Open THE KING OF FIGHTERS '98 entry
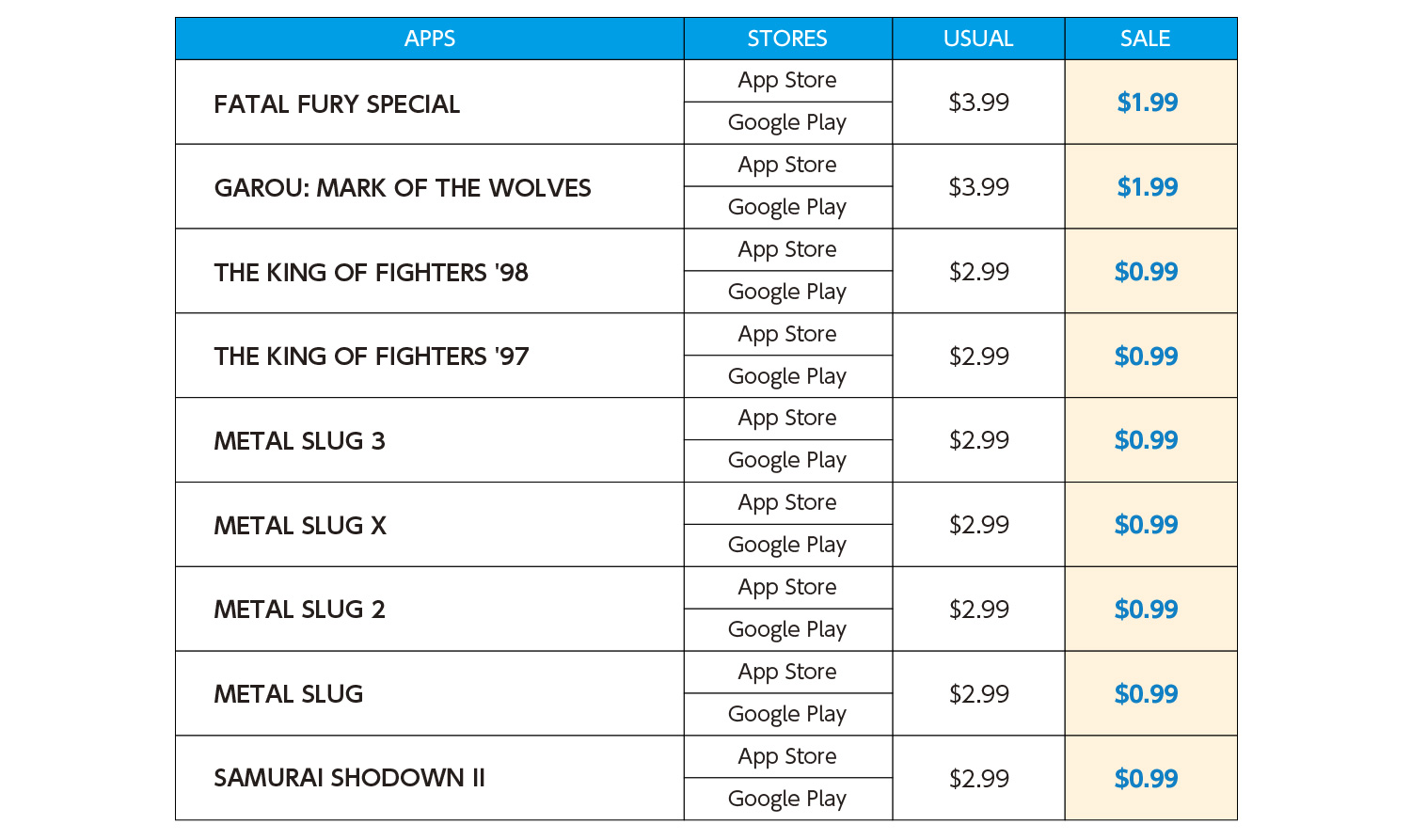Image resolution: width=1411 pixels, height=840 pixels. [371, 273]
